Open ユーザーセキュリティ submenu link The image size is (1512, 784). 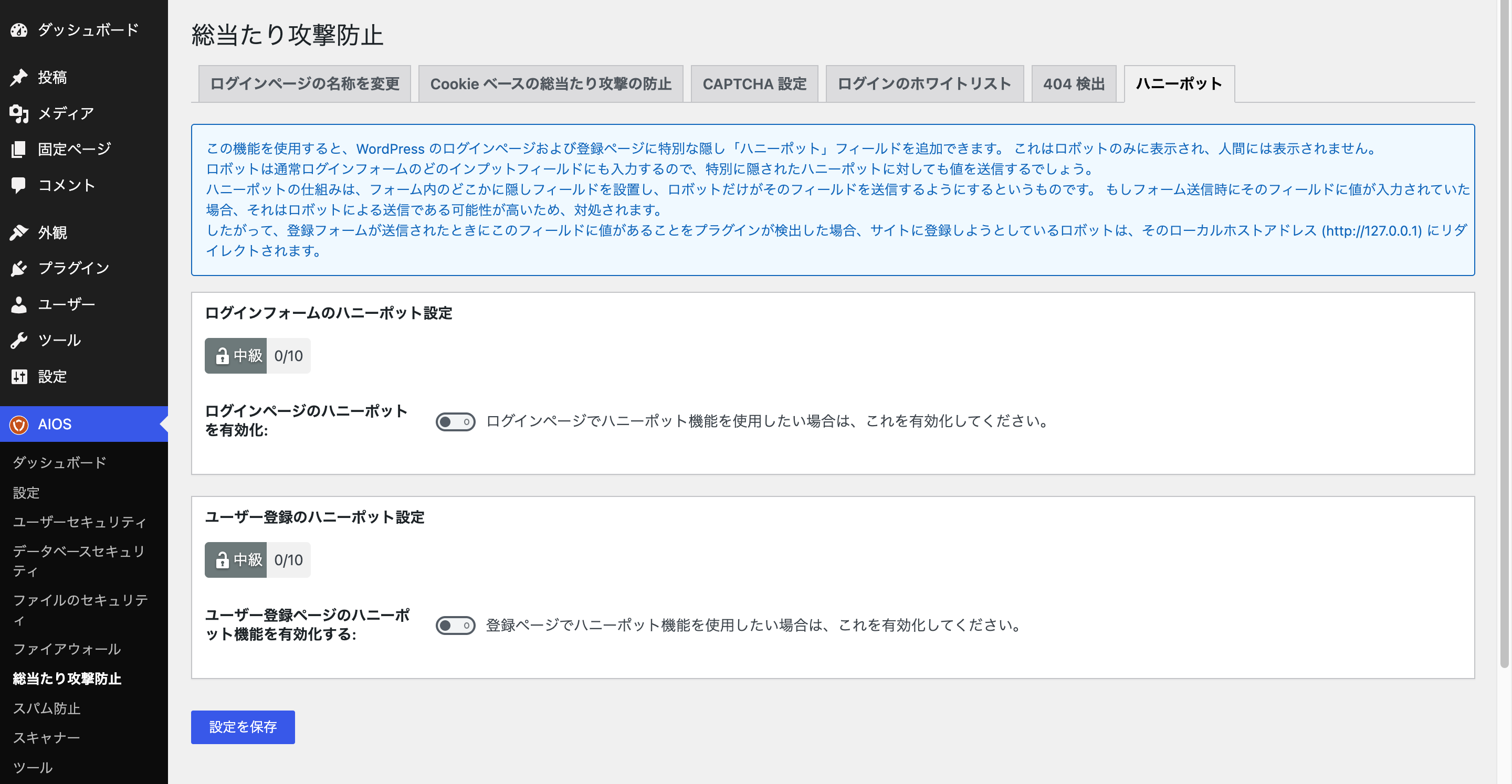click(80, 522)
